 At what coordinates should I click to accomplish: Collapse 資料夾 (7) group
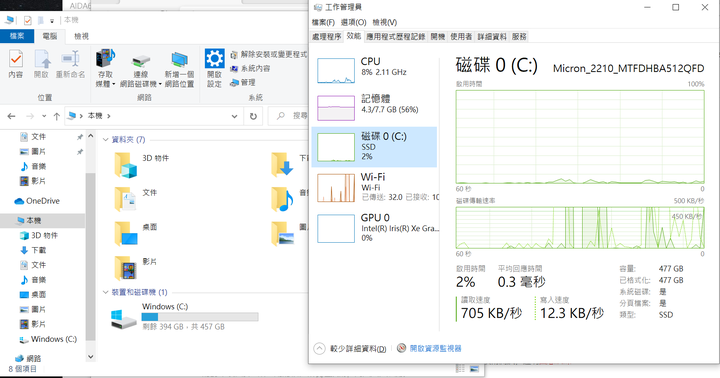point(105,140)
